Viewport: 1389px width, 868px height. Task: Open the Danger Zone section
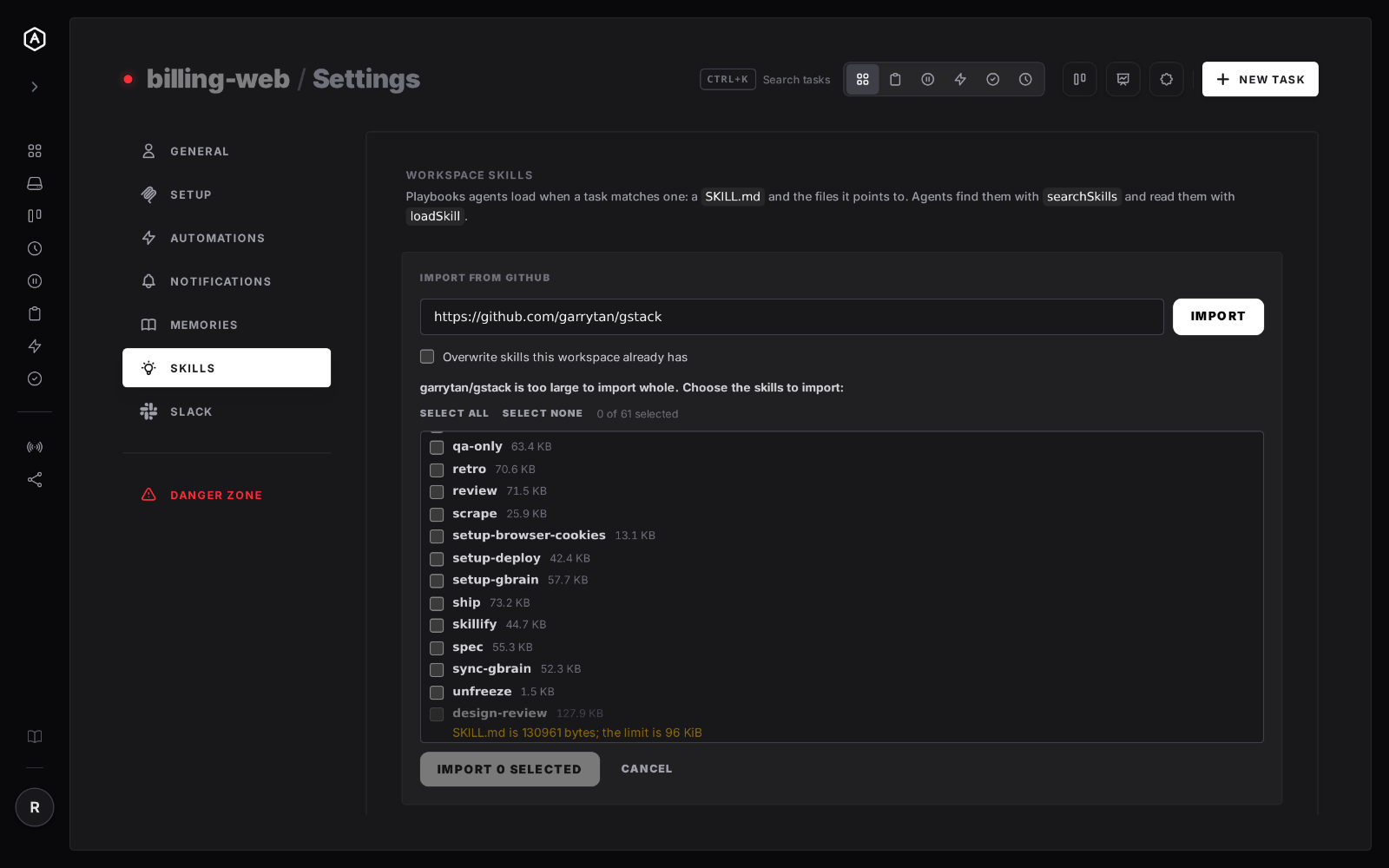(x=227, y=495)
